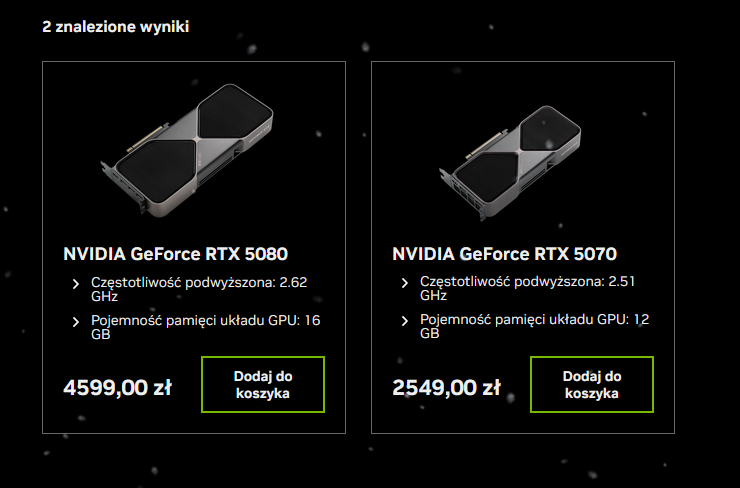Open the NVIDIA GeForce RTX 5070 title link
The width and height of the screenshot is (740, 488).
click(x=504, y=253)
